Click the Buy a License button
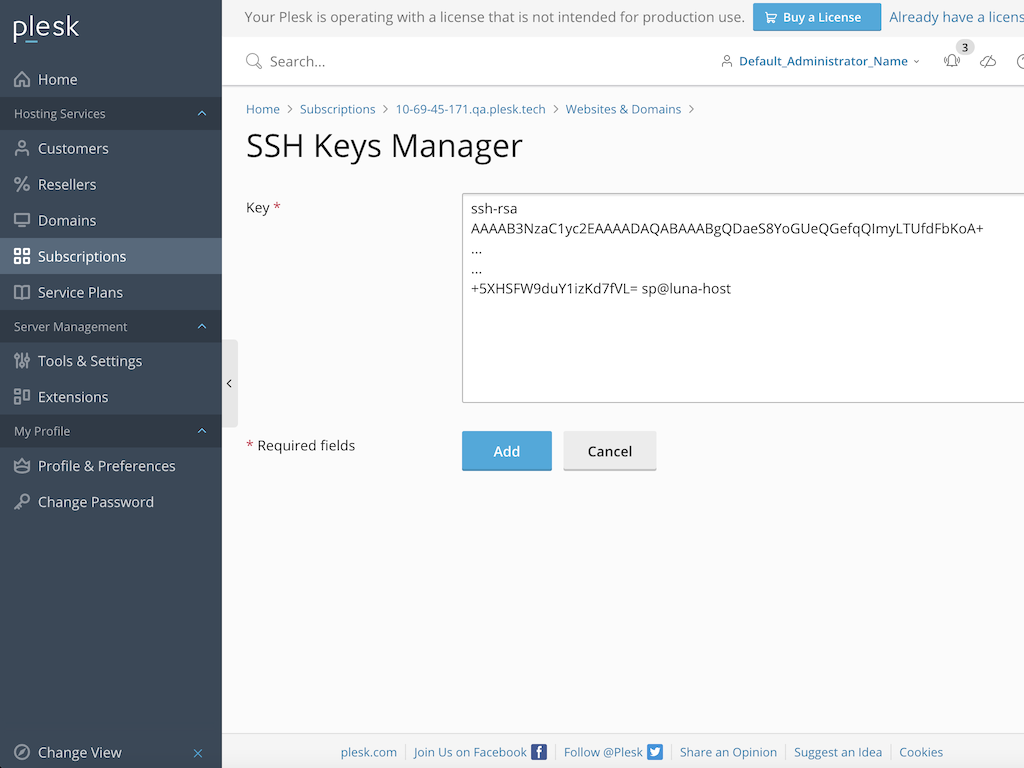This screenshot has height=768, width=1024. [x=816, y=17]
